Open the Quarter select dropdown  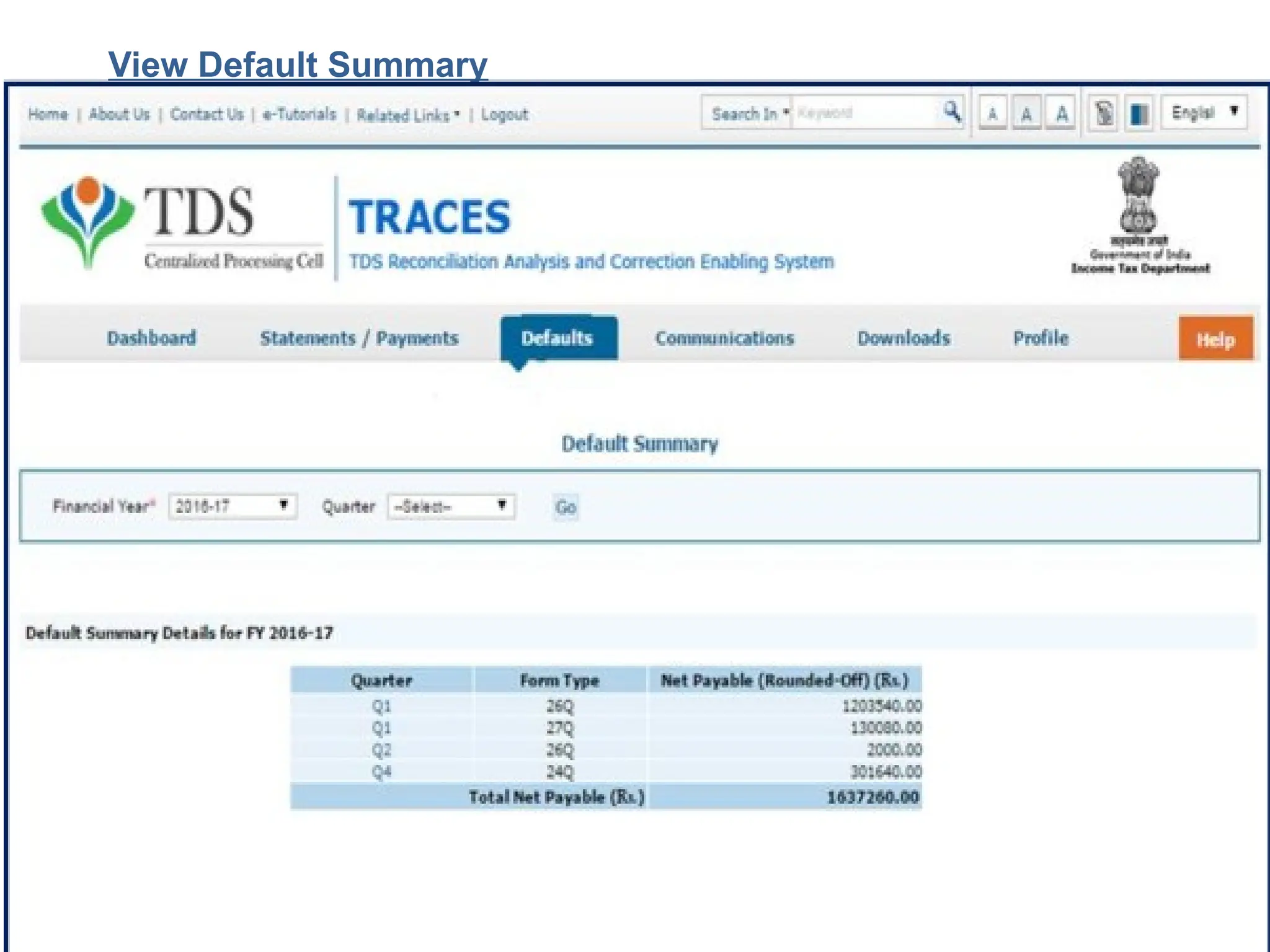point(451,506)
